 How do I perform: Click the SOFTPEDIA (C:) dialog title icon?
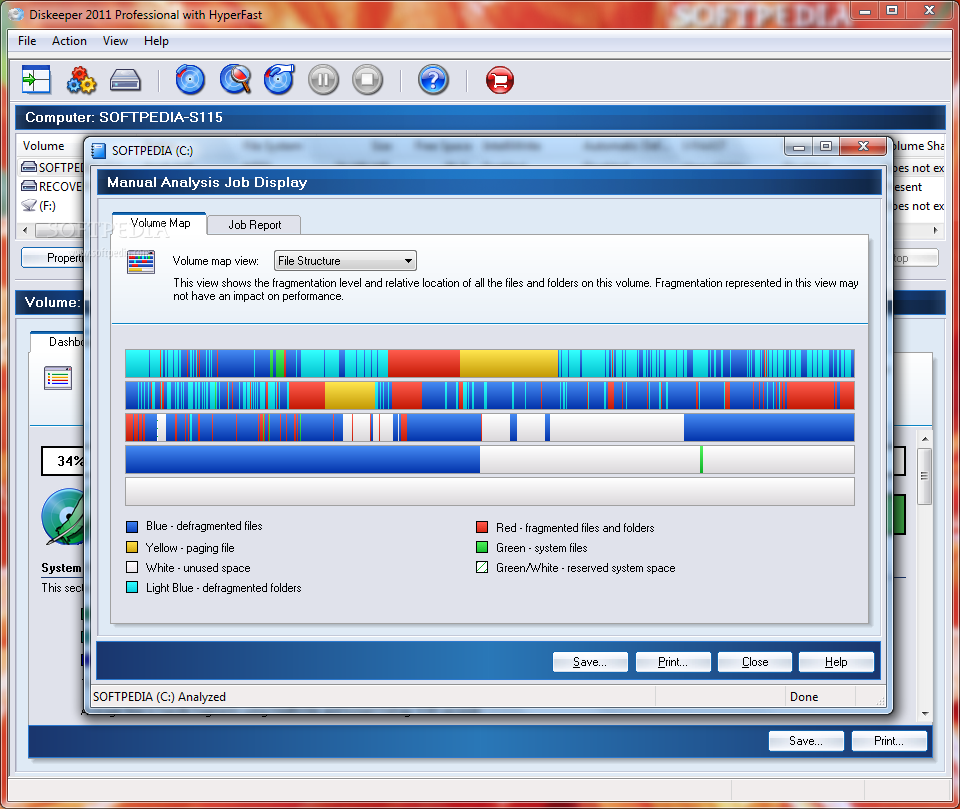(x=99, y=151)
